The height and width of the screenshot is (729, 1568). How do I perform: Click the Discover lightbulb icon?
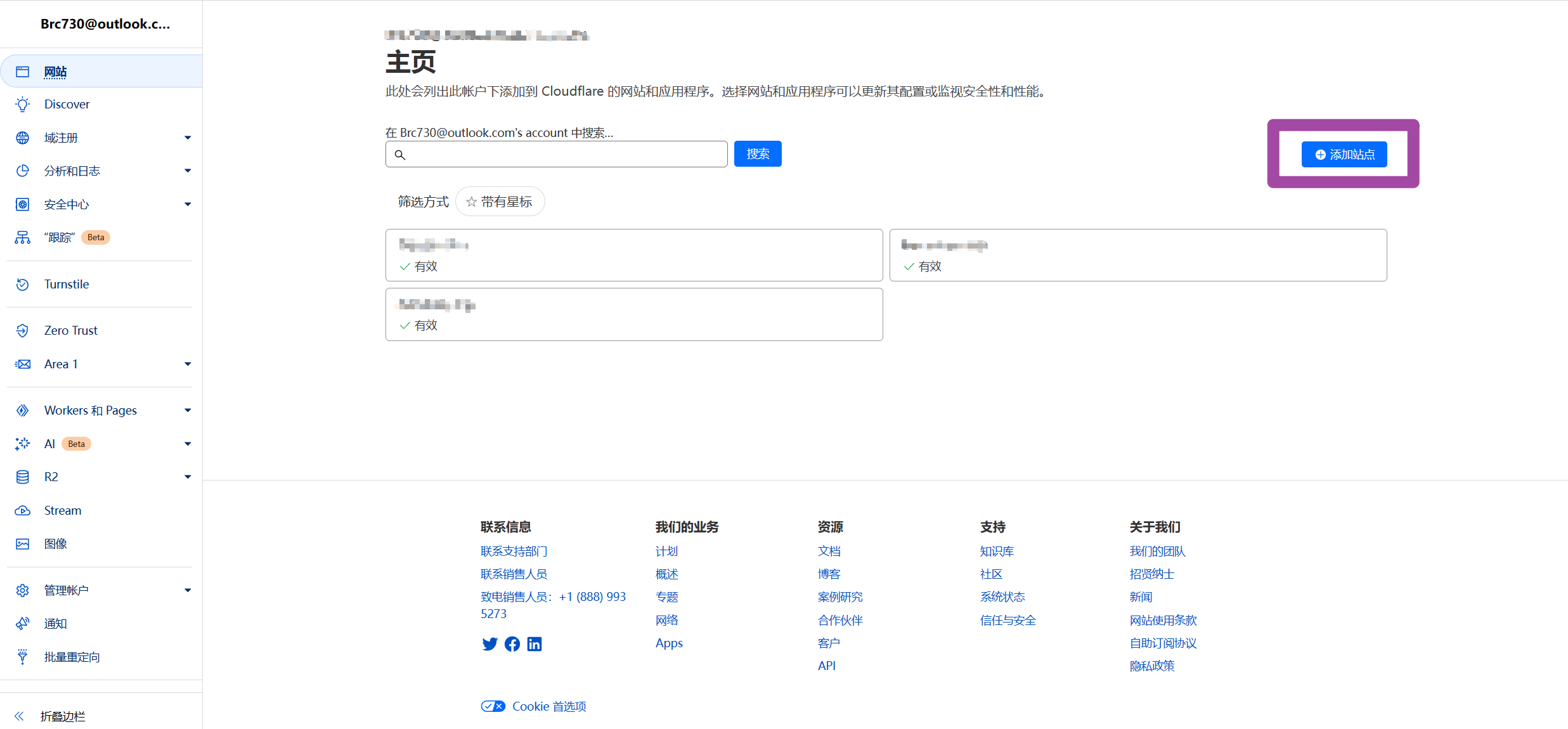pyautogui.click(x=22, y=105)
